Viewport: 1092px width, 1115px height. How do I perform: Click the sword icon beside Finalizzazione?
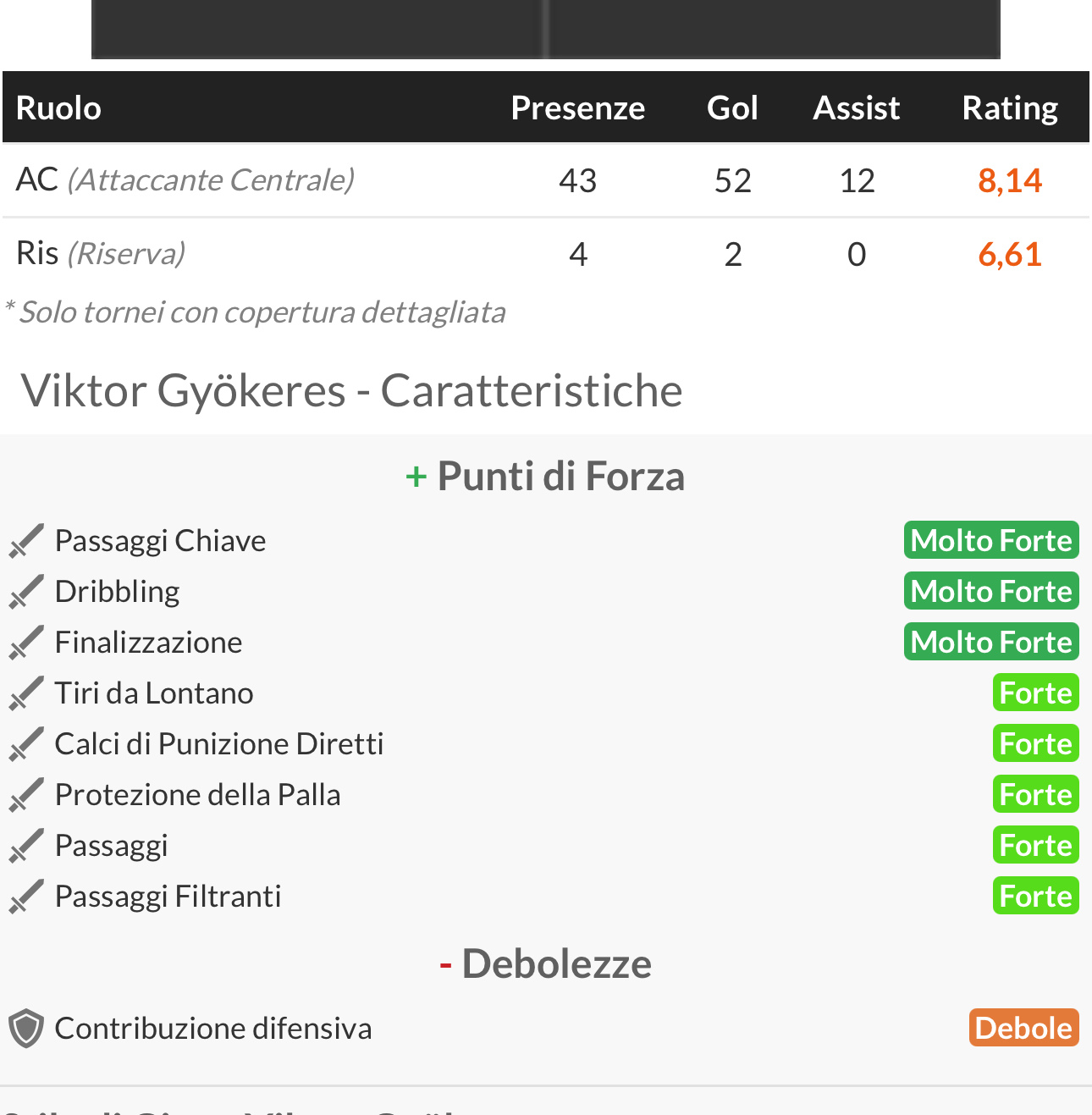pyautogui.click(x=26, y=643)
